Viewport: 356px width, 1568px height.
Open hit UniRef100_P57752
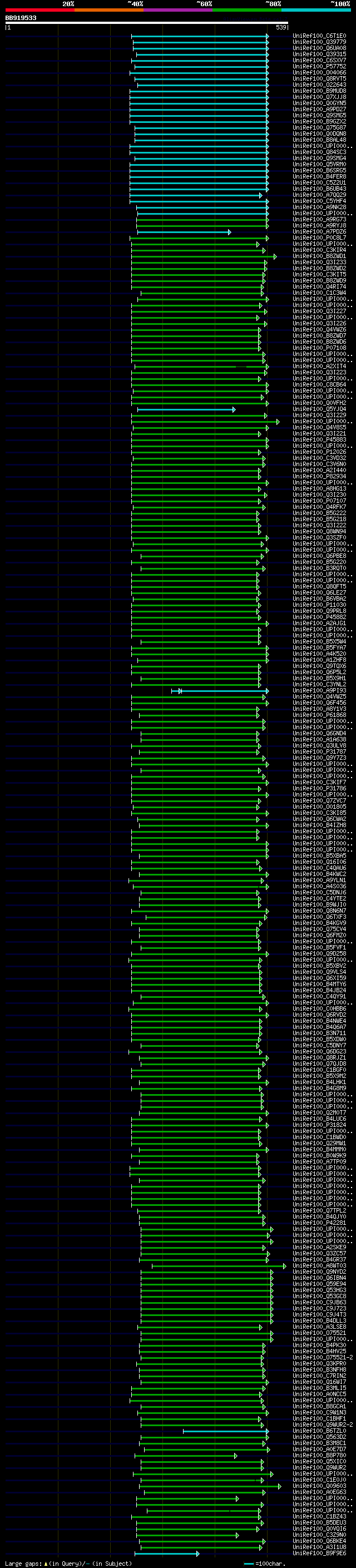pos(319,66)
